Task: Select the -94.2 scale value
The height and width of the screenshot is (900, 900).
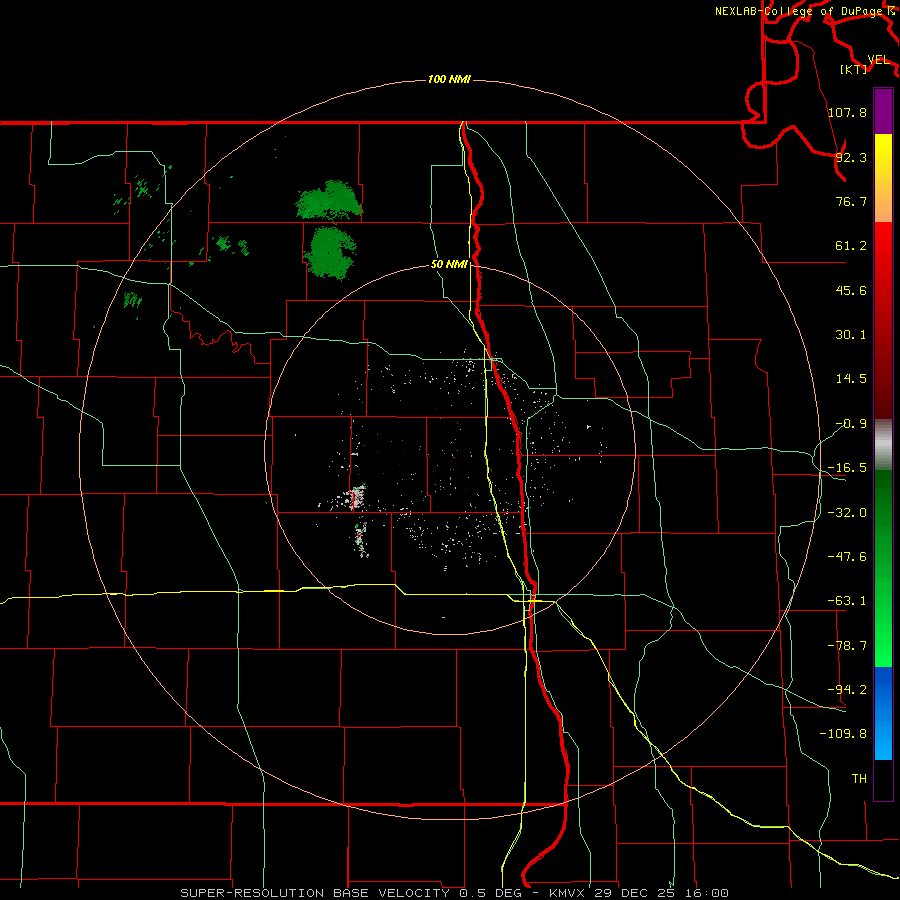Action: [x=847, y=690]
